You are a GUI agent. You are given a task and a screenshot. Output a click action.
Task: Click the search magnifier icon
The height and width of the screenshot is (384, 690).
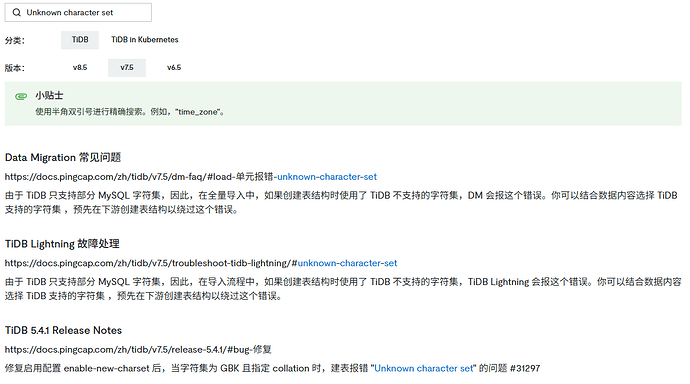pyautogui.click(x=17, y=12)
